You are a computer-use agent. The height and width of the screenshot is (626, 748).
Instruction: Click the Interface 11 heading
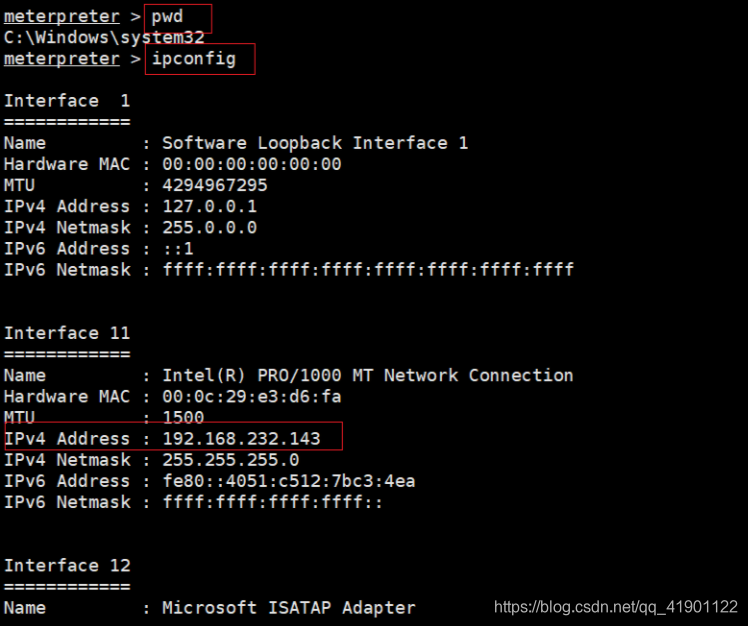[67, 333]
